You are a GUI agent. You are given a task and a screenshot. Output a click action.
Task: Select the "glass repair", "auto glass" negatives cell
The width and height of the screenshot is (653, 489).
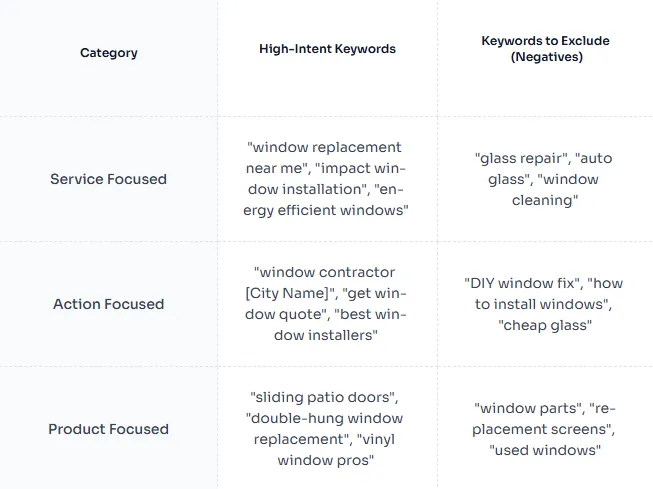[545, 179]
